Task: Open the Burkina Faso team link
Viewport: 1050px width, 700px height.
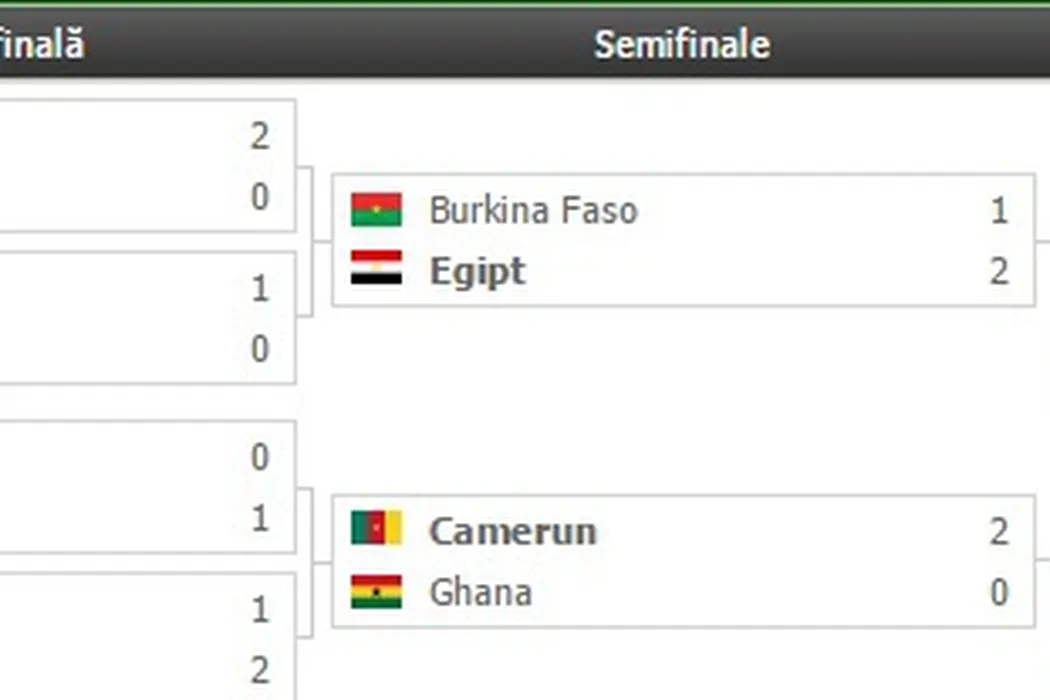Action: [533, 210]
